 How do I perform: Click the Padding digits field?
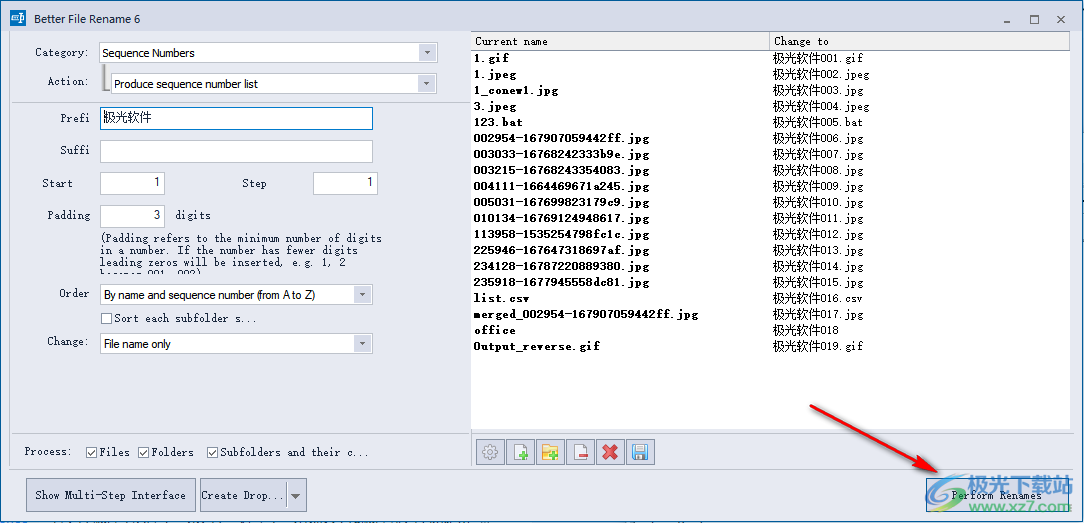(132, 216)
